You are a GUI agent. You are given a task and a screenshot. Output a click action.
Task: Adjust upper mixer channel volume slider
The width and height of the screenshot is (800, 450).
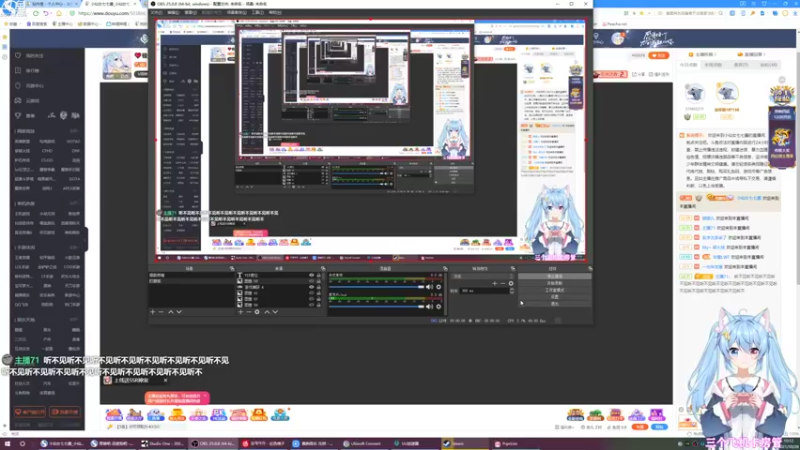click(377, 287)
